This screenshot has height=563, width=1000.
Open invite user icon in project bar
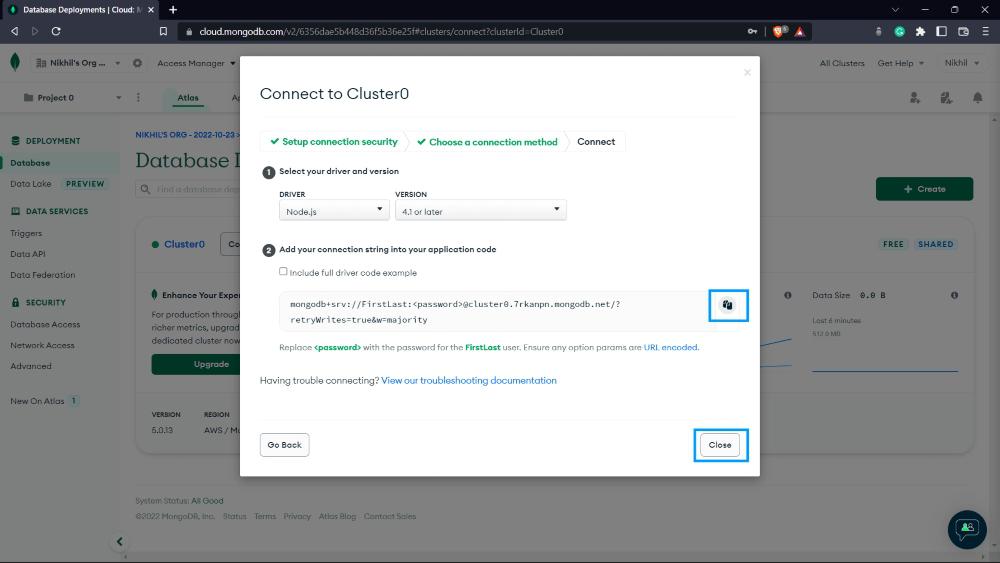(x=915, y=98)
